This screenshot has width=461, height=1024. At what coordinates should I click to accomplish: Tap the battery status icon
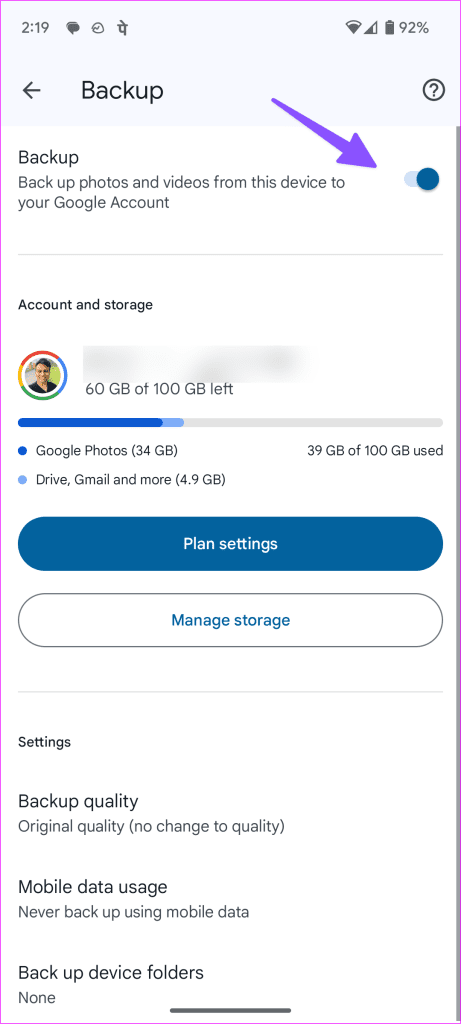(x=390, y=27)
